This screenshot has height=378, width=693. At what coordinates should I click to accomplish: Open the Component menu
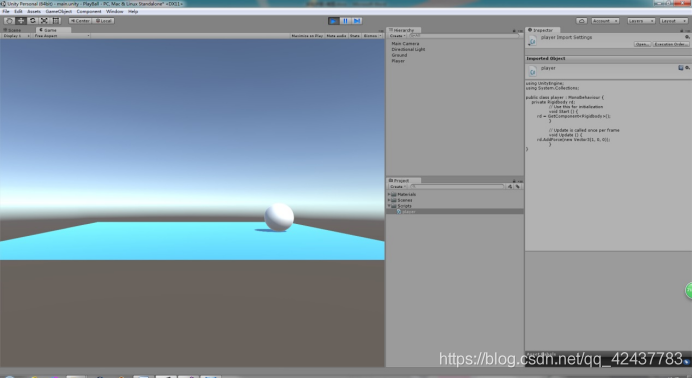coord(89,11)
